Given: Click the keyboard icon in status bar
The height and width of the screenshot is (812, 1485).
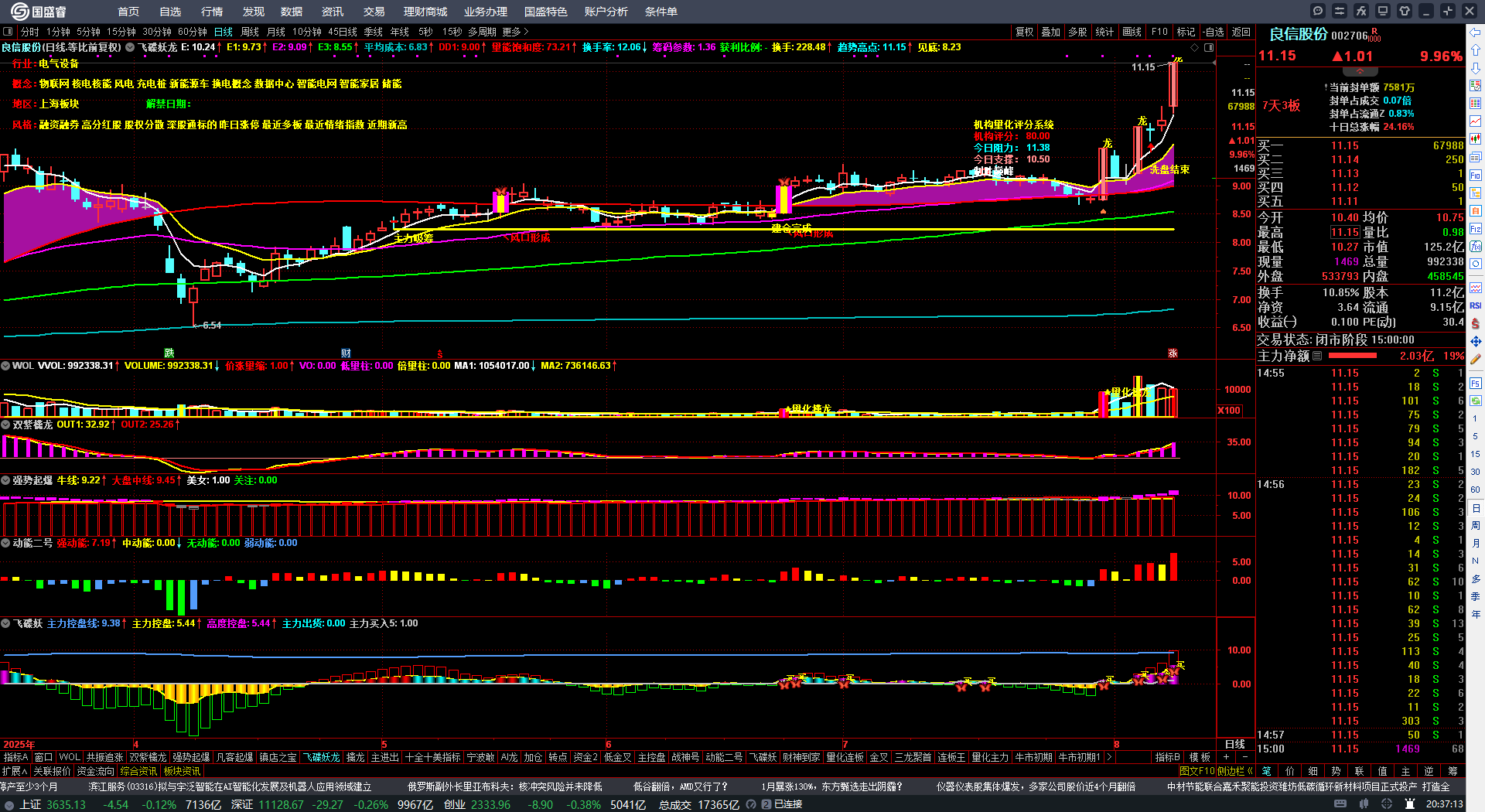Looking at the screenshot, I should (x=1340, y=804).
